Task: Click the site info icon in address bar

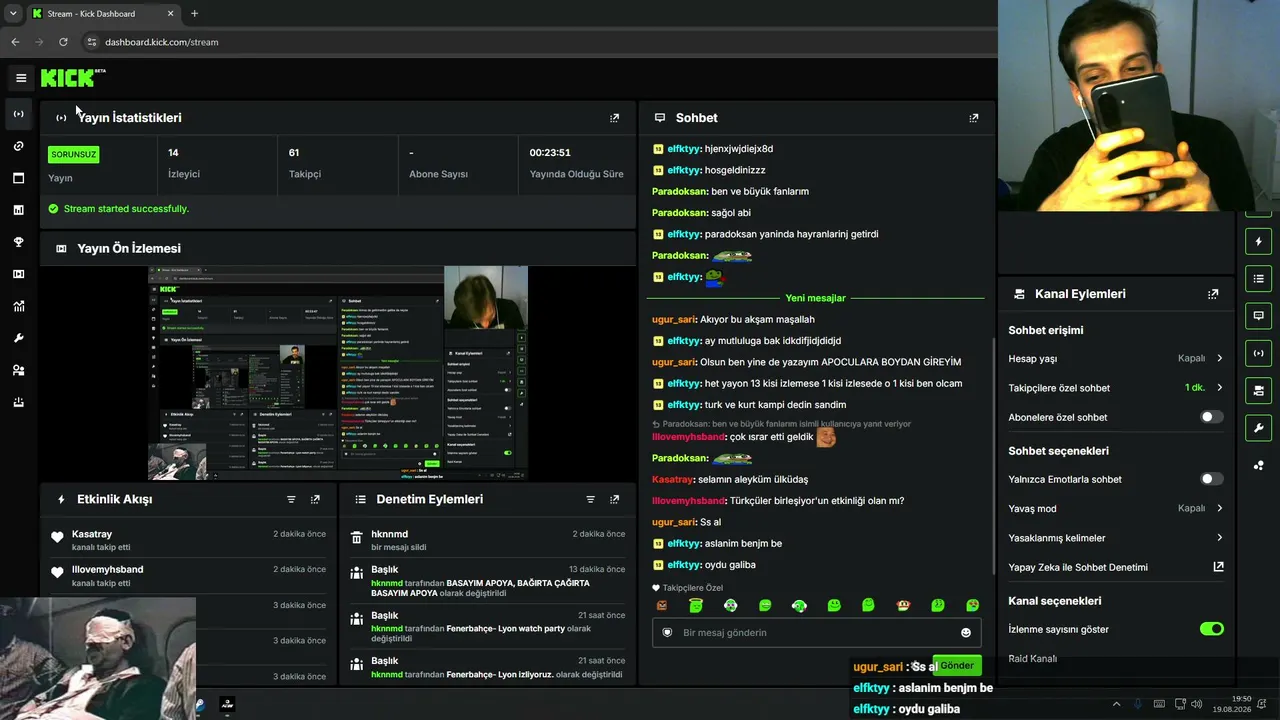Action: click(x=92, y=42)
